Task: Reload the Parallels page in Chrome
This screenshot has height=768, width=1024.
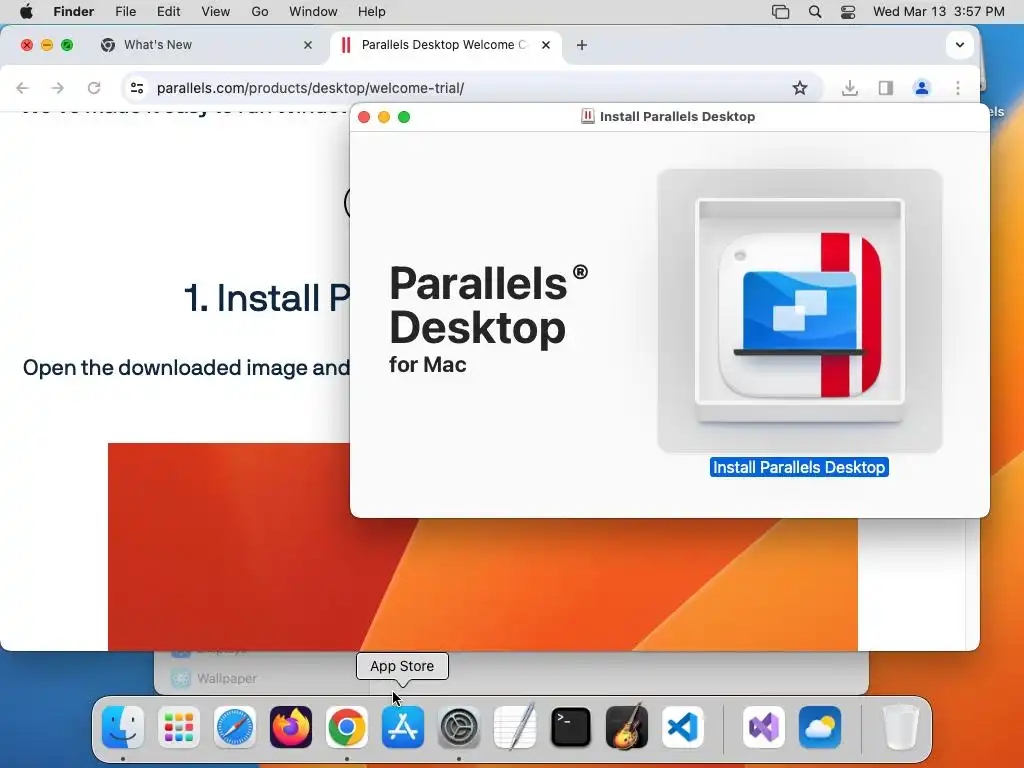Action: click(x=94, y=88)
